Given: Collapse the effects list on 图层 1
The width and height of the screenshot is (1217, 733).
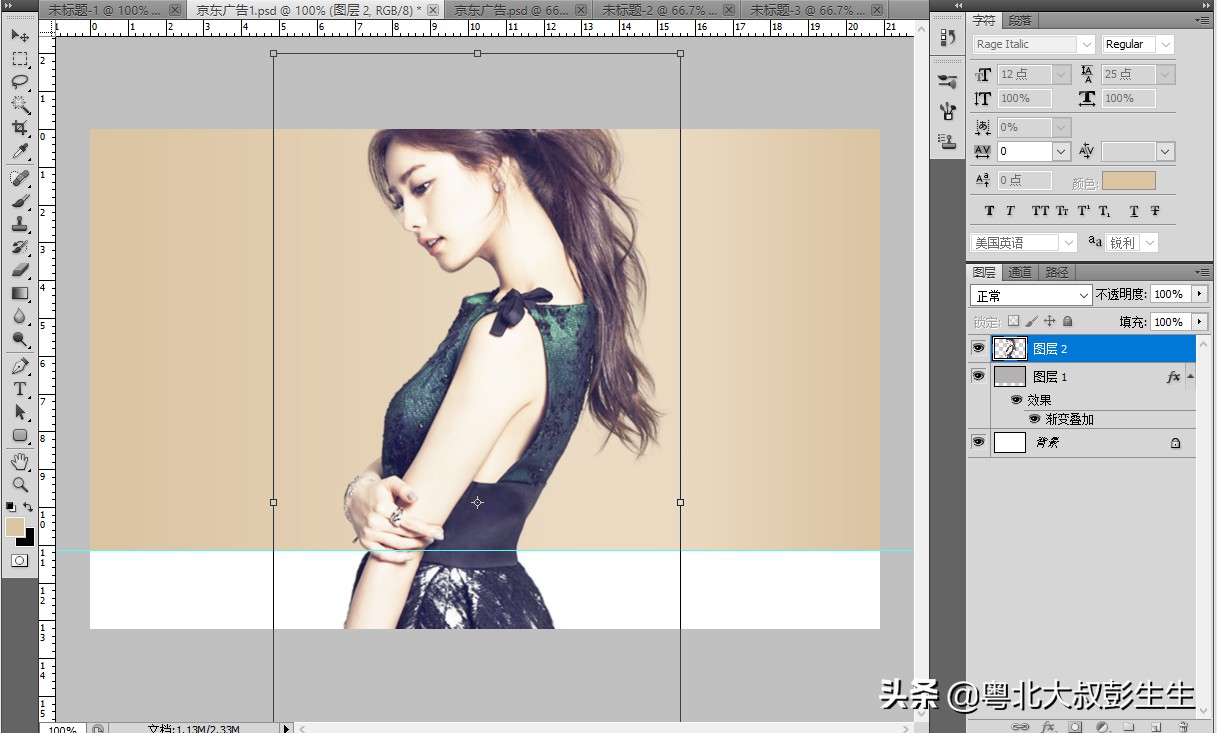Looking at the screenshot, I should pos(1191,376).
